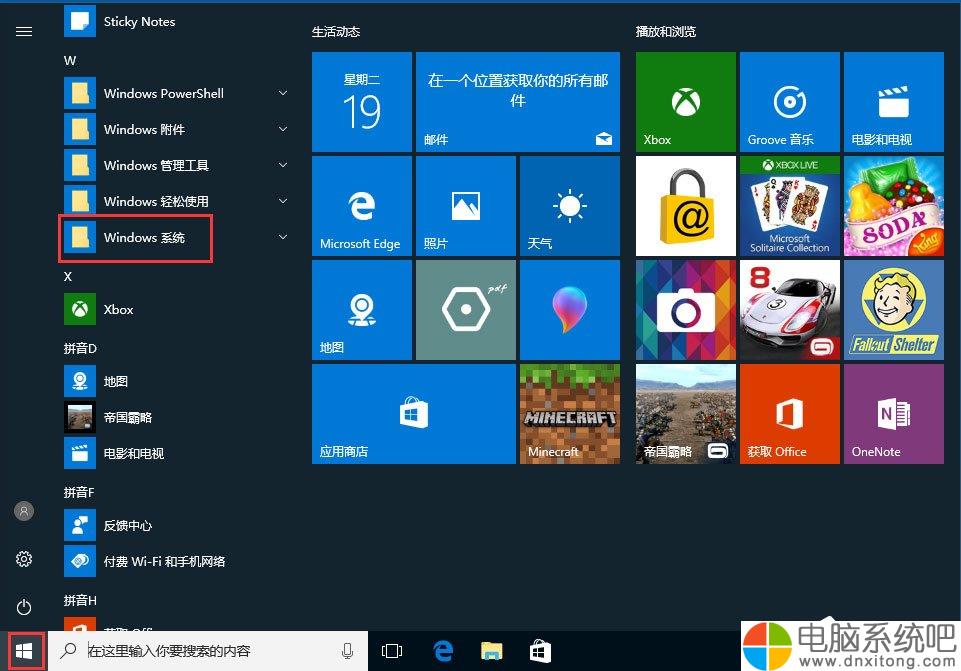Open Microsoft Edge tile
The width and height of the screenshot is (961, 671).
coord(362,206)
